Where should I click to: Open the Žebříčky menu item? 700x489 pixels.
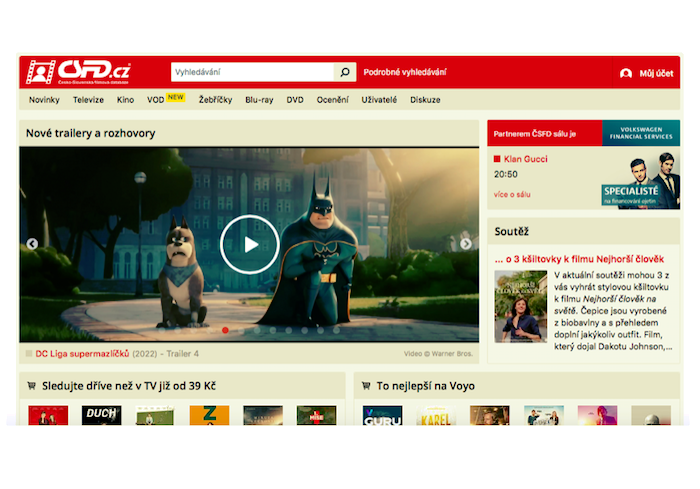(x=215, y=100)
